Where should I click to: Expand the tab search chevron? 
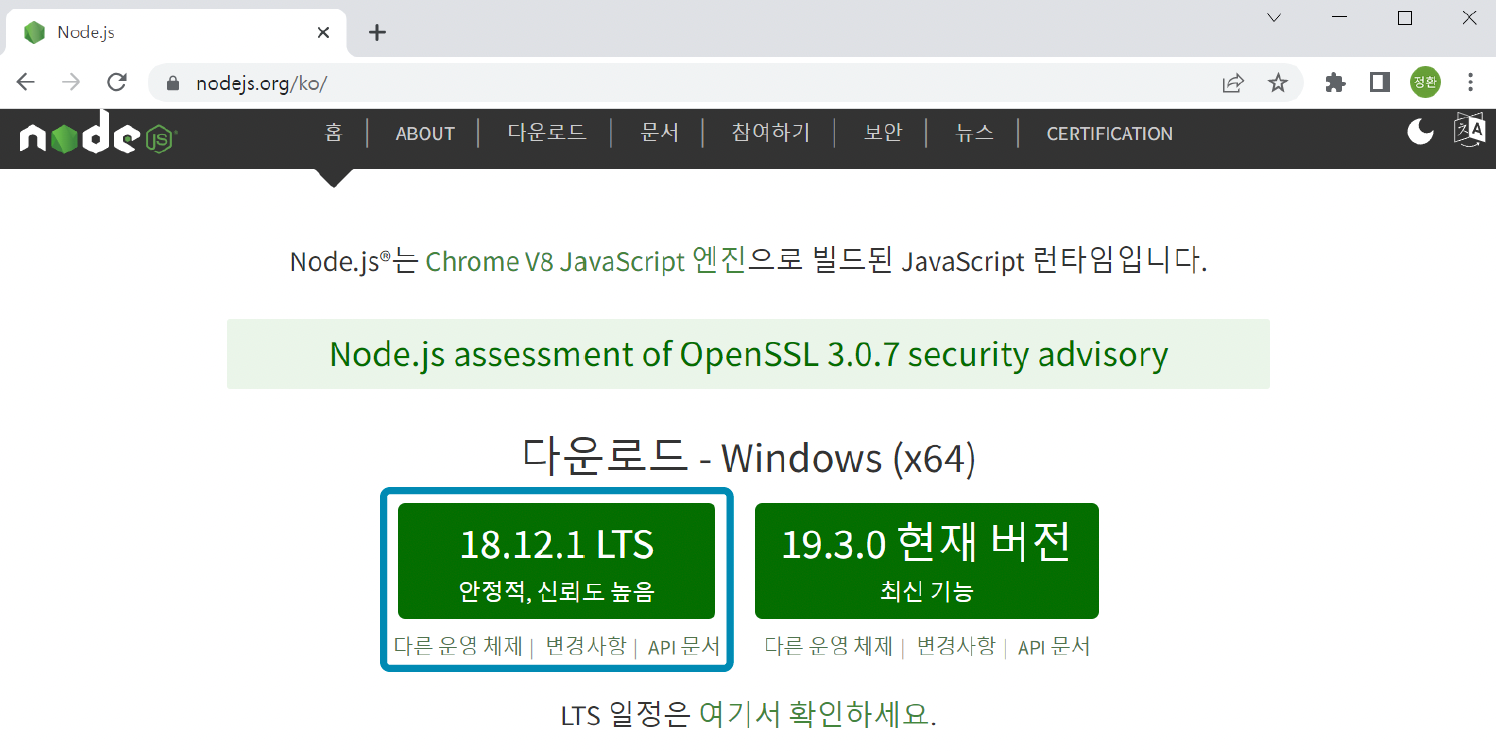1274,18
